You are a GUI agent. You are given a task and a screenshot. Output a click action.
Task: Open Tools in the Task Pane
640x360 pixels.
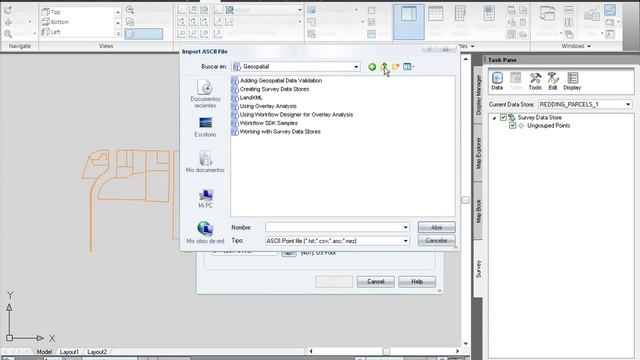tap(535, 81)
